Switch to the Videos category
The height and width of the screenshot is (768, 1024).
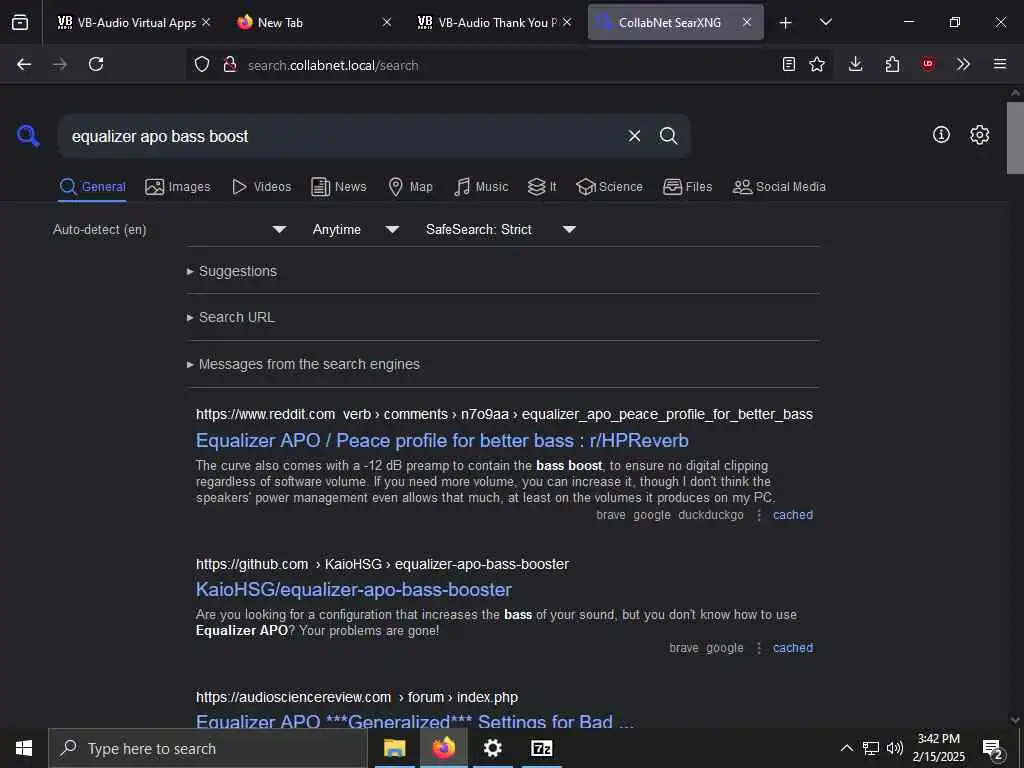tap(261, 187)
